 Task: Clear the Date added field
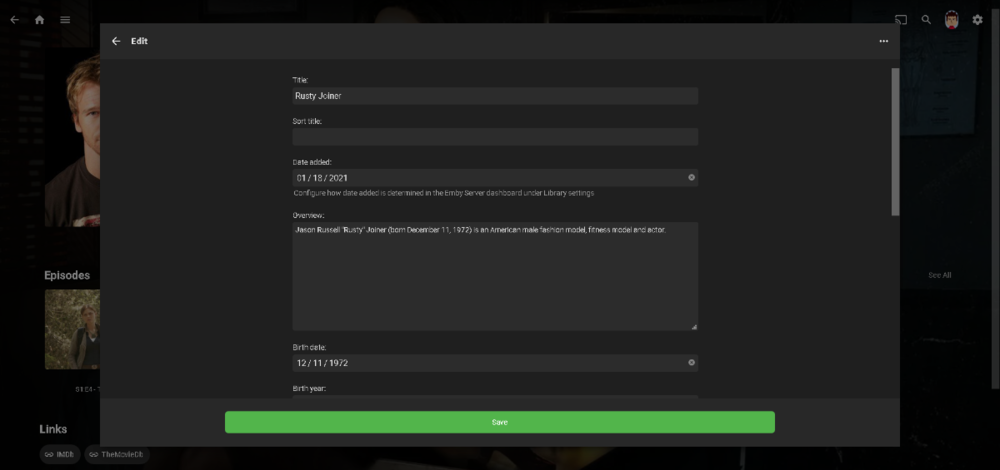[691, 177]
